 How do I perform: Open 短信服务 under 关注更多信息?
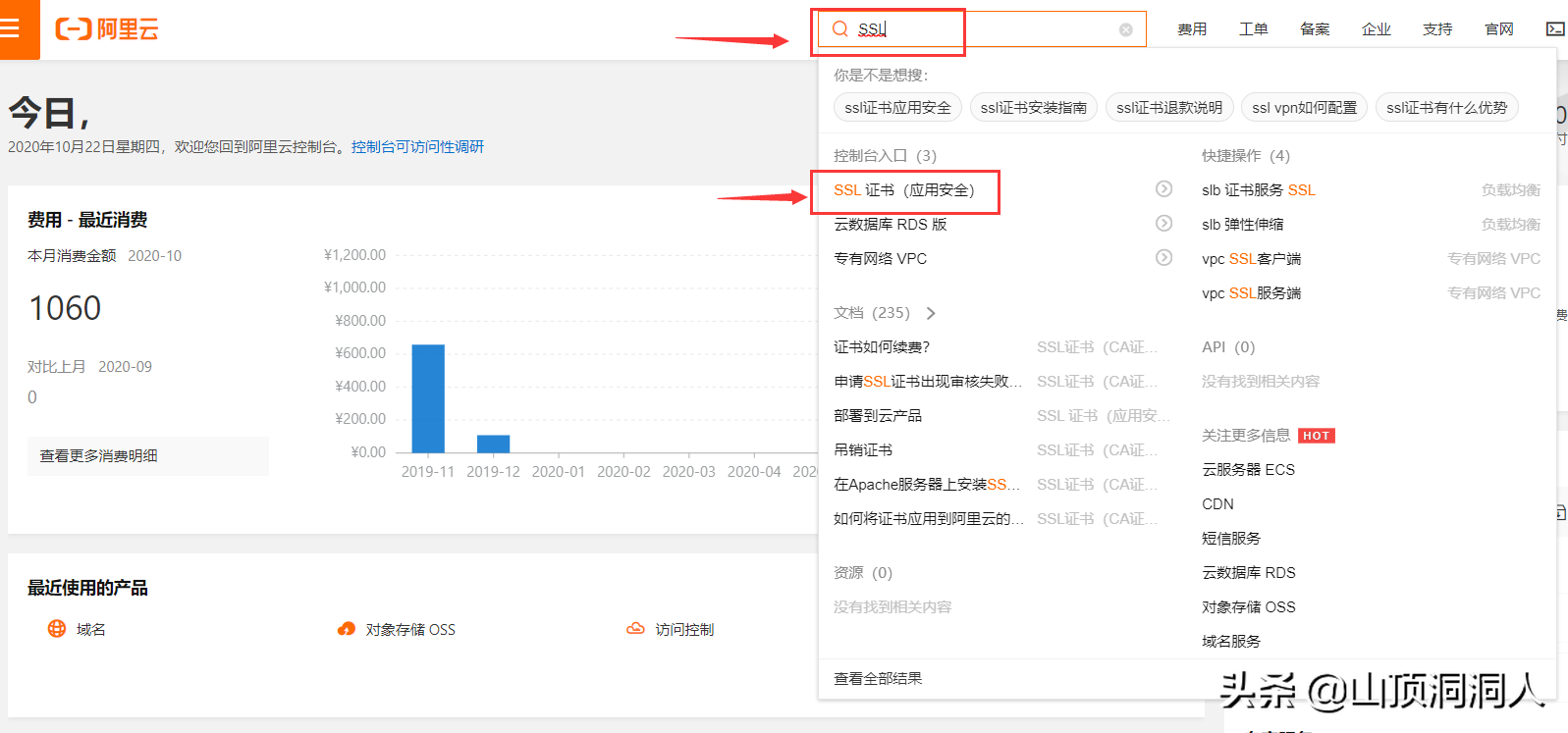(1231, 539)
